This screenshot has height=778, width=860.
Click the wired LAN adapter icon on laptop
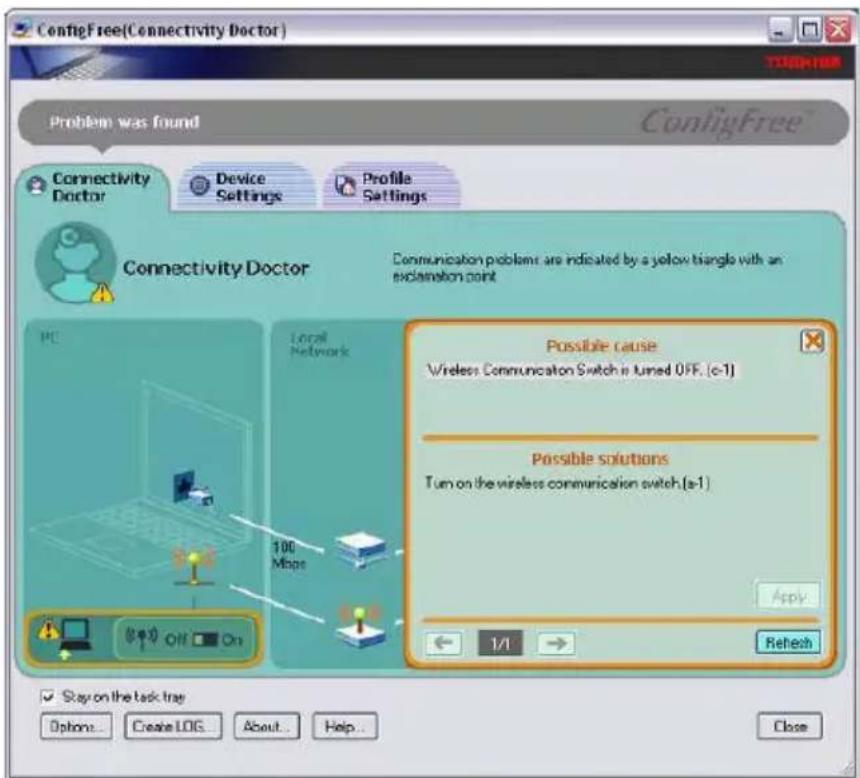click(193, 489)
